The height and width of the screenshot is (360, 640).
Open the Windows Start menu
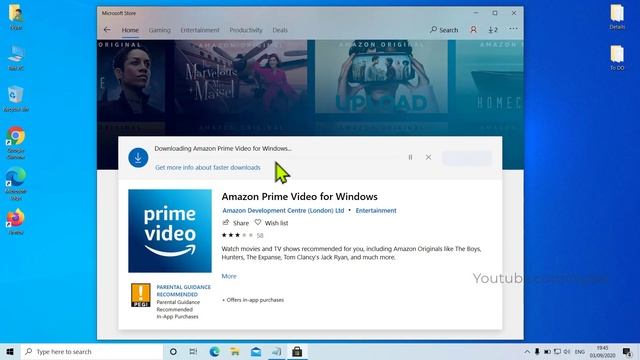[10, 351]
